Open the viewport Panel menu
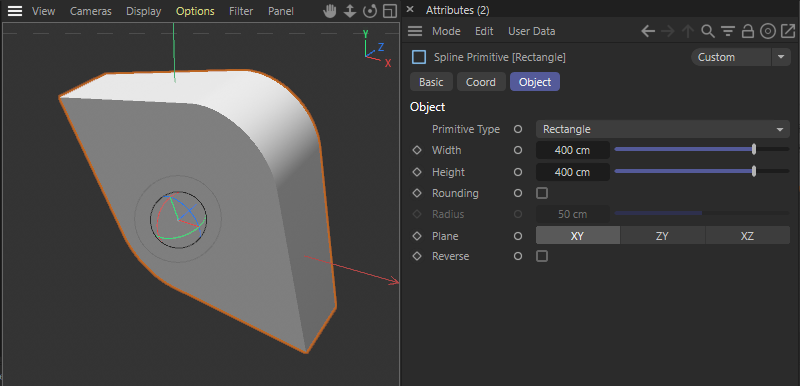This screenshot has width=800, height=386. (x=281, y=11)
